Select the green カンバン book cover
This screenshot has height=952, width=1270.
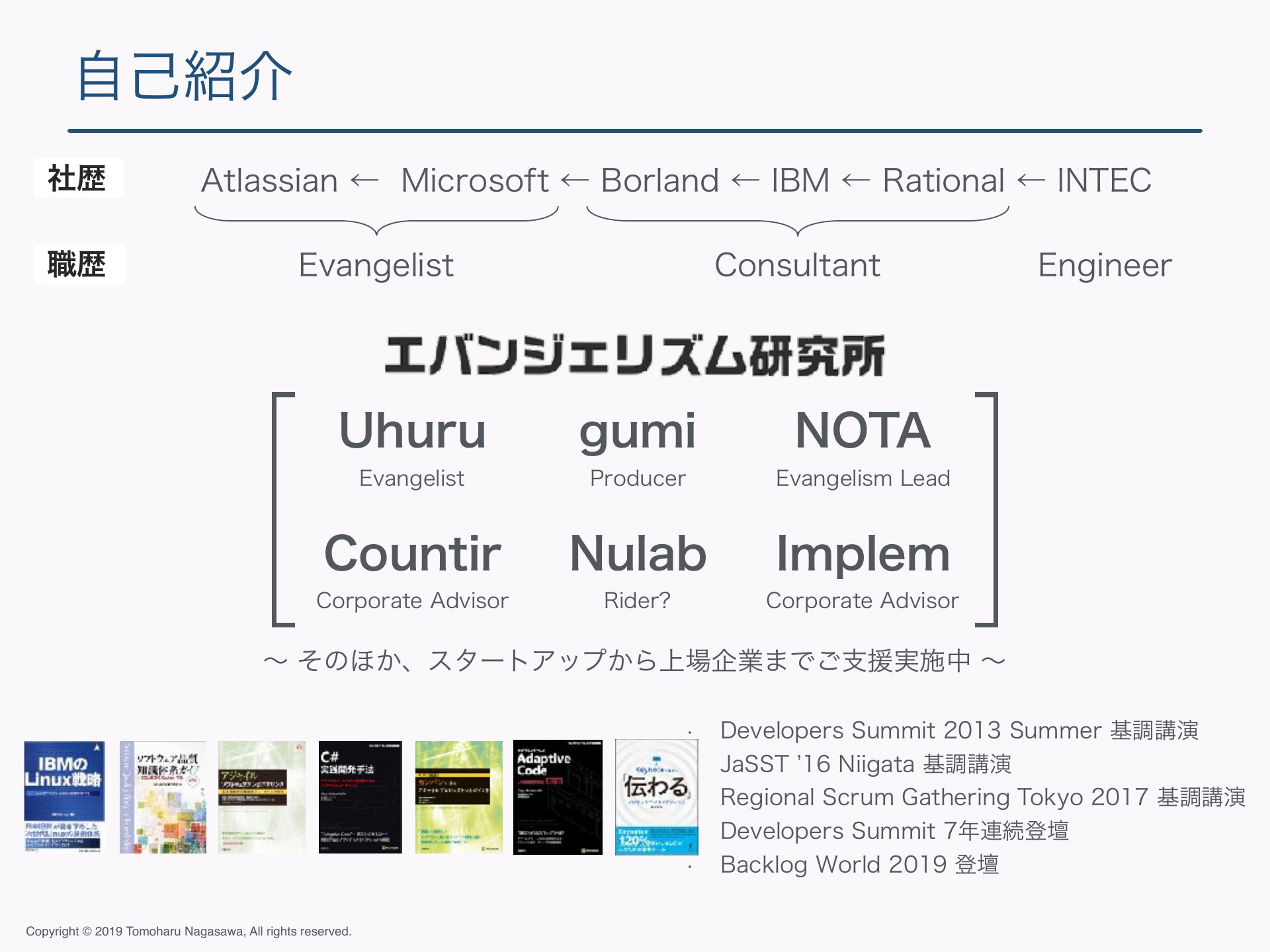click(459, 797)
